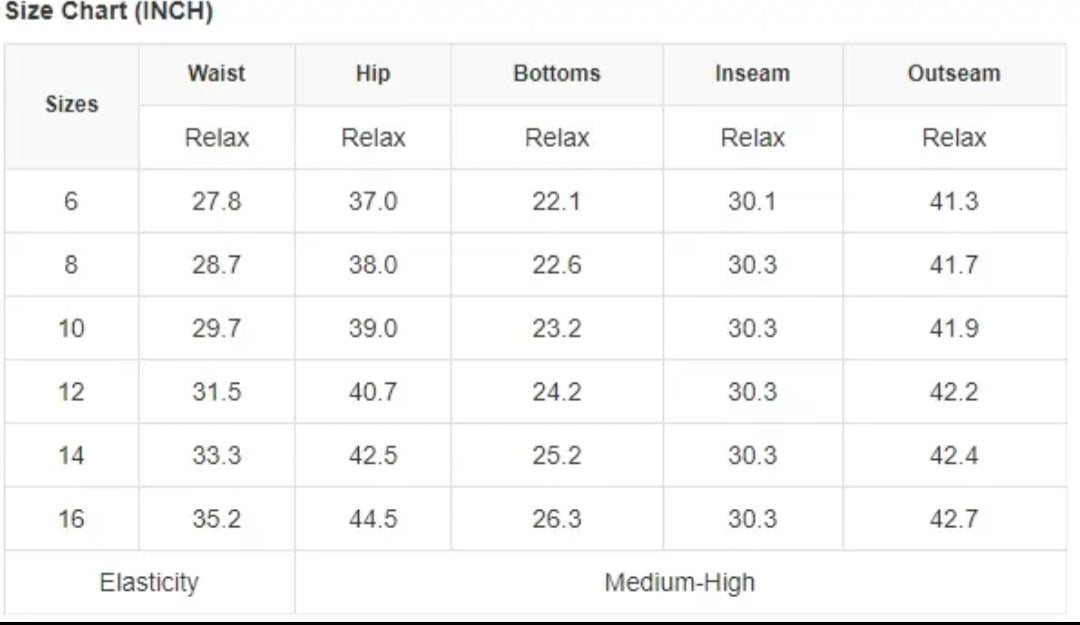Click the Inseam column header

(x=752, y=74)
